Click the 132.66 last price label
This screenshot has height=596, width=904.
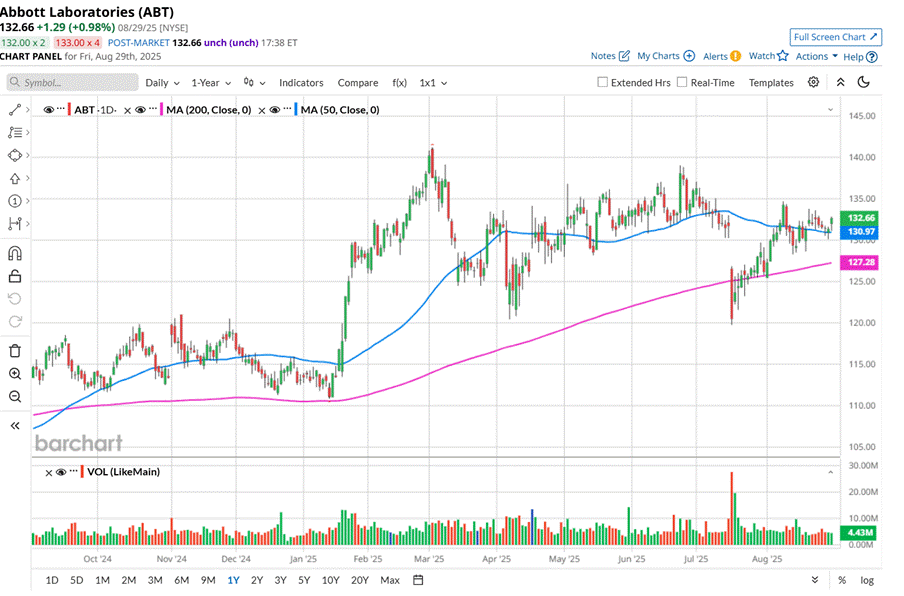point(860,218)
